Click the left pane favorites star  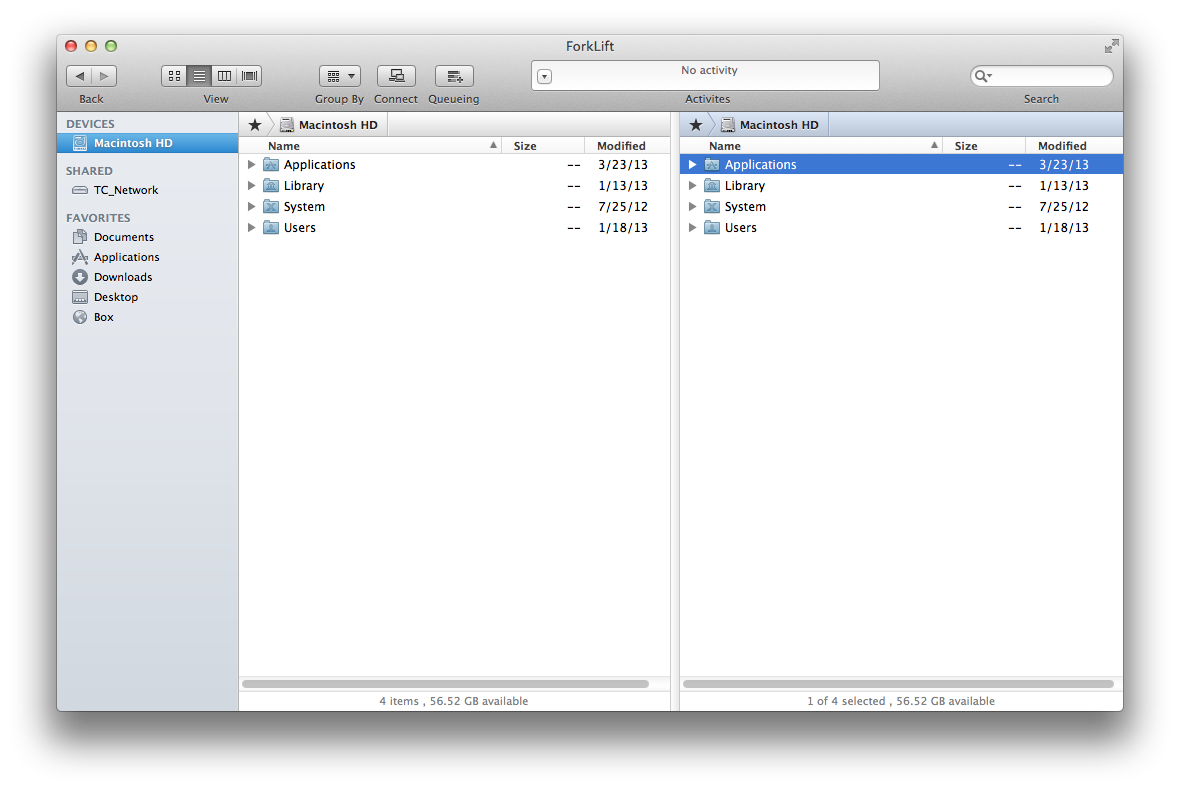coord(255,125)
